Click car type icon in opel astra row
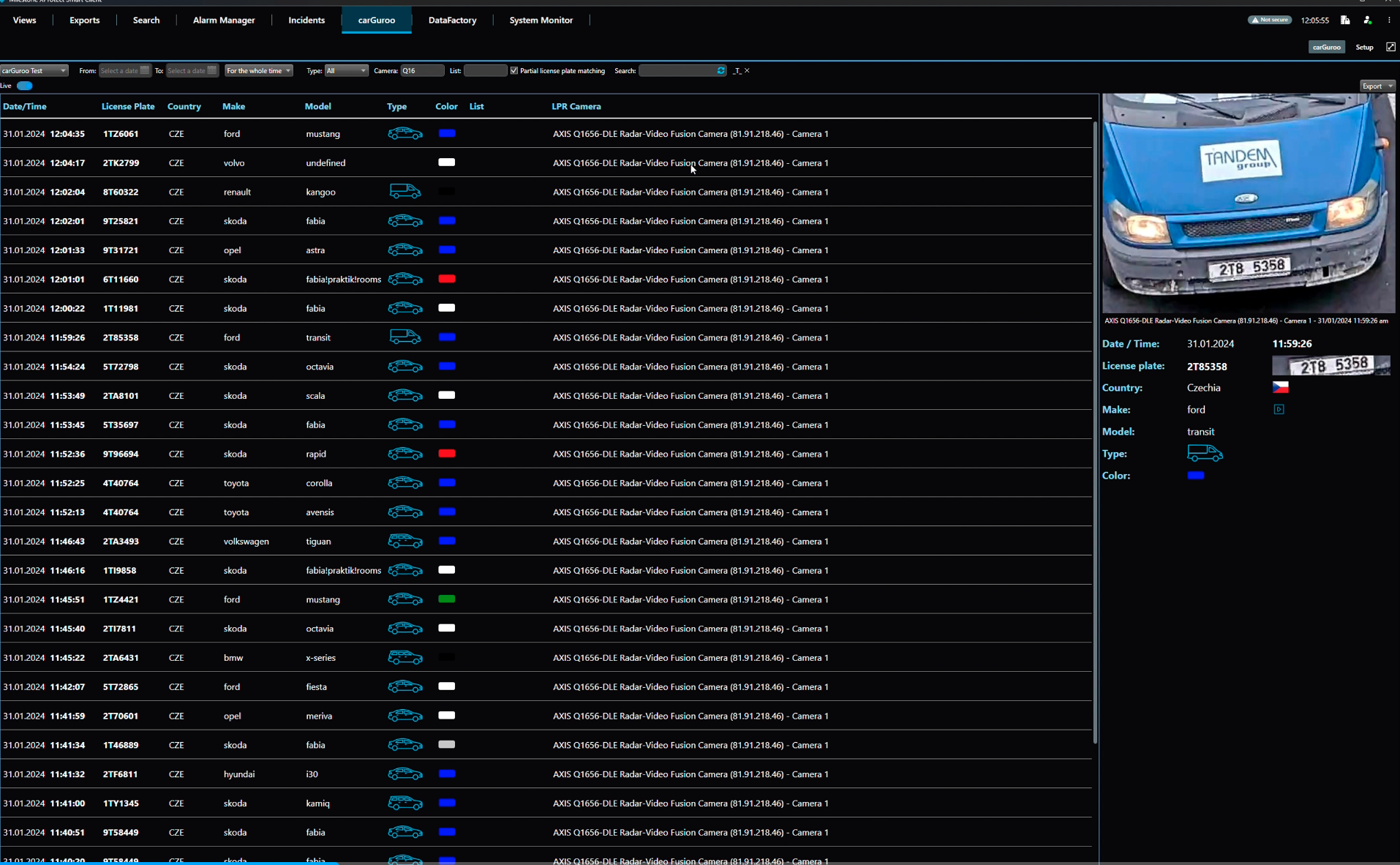Viewport: 1400px width, 865px height. click(x=404, y=250)
